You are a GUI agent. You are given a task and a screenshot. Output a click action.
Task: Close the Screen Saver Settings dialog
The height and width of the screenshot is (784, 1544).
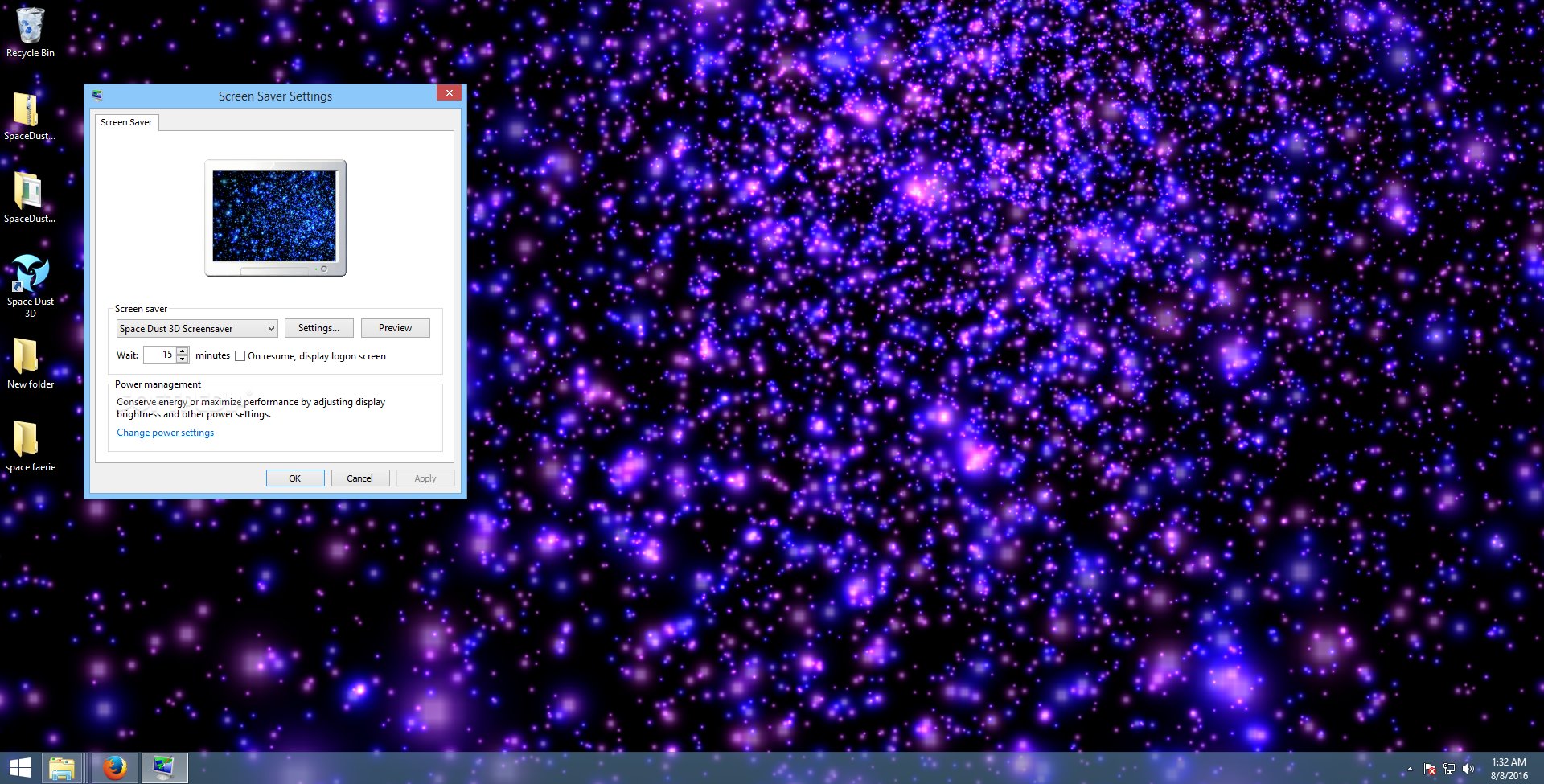[450, 92]
